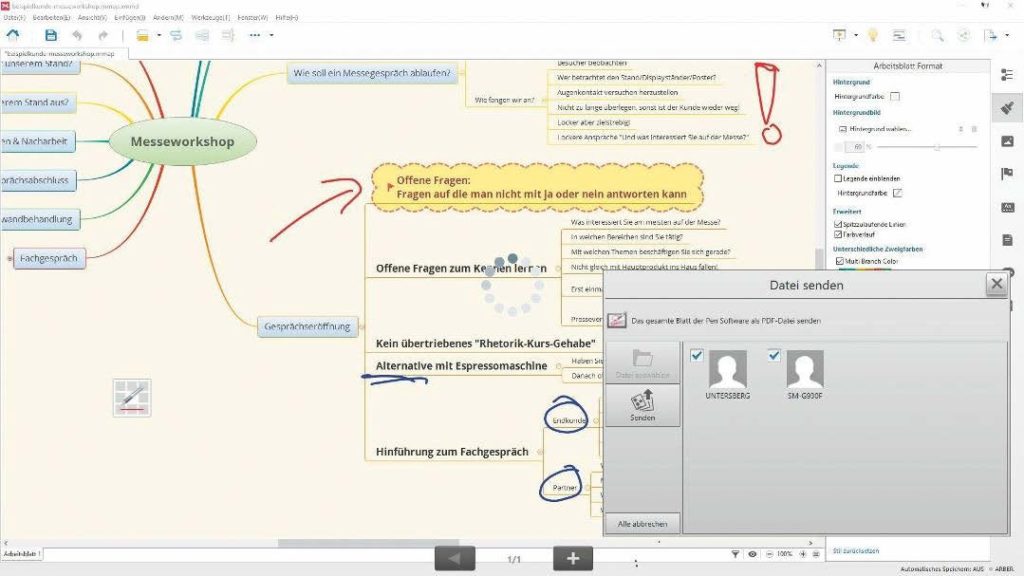Image resolution: width=1024 pixels, height=576 pixels.
Task: Open the Outline view in the right sidebar
Action: click(x=1007, y=75)
